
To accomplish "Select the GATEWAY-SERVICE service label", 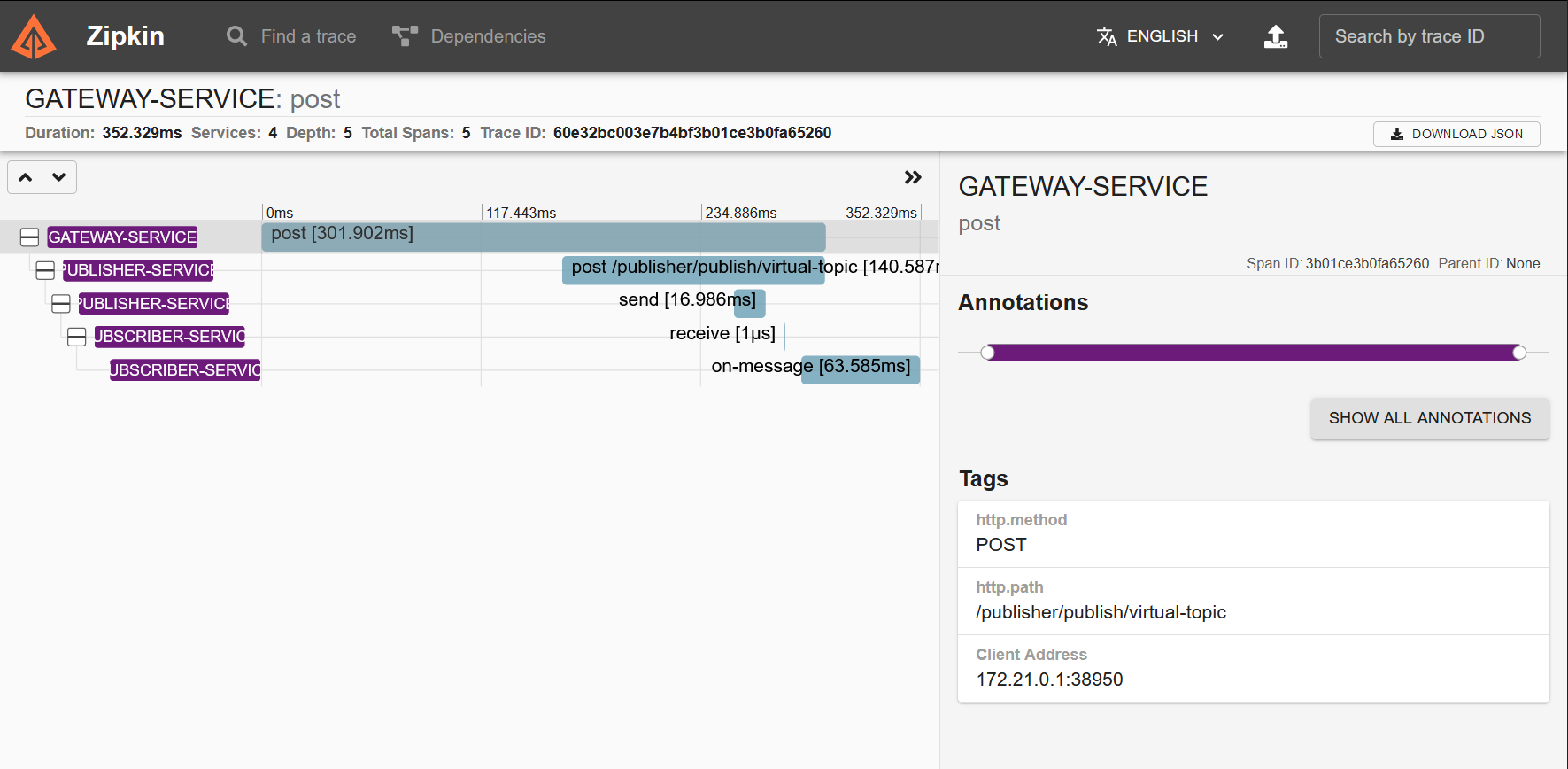I will [x=122, y=237].
